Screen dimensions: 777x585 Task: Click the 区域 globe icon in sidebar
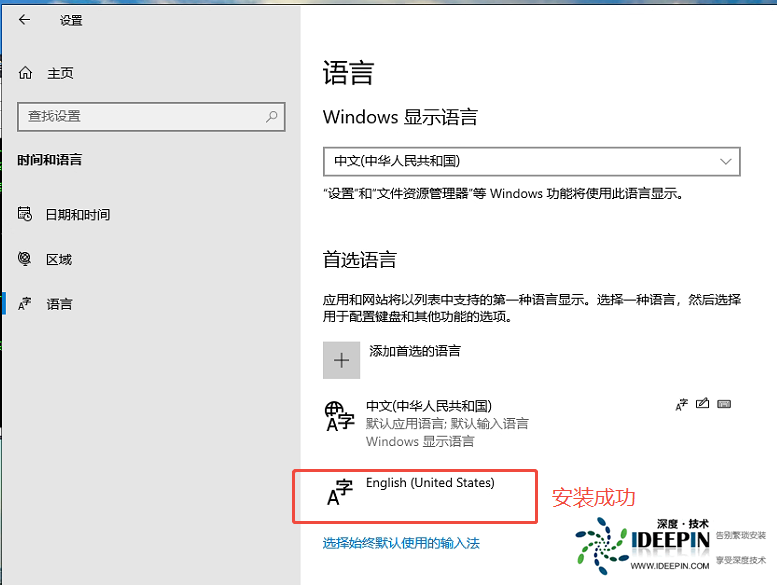[x=25, y=259]
